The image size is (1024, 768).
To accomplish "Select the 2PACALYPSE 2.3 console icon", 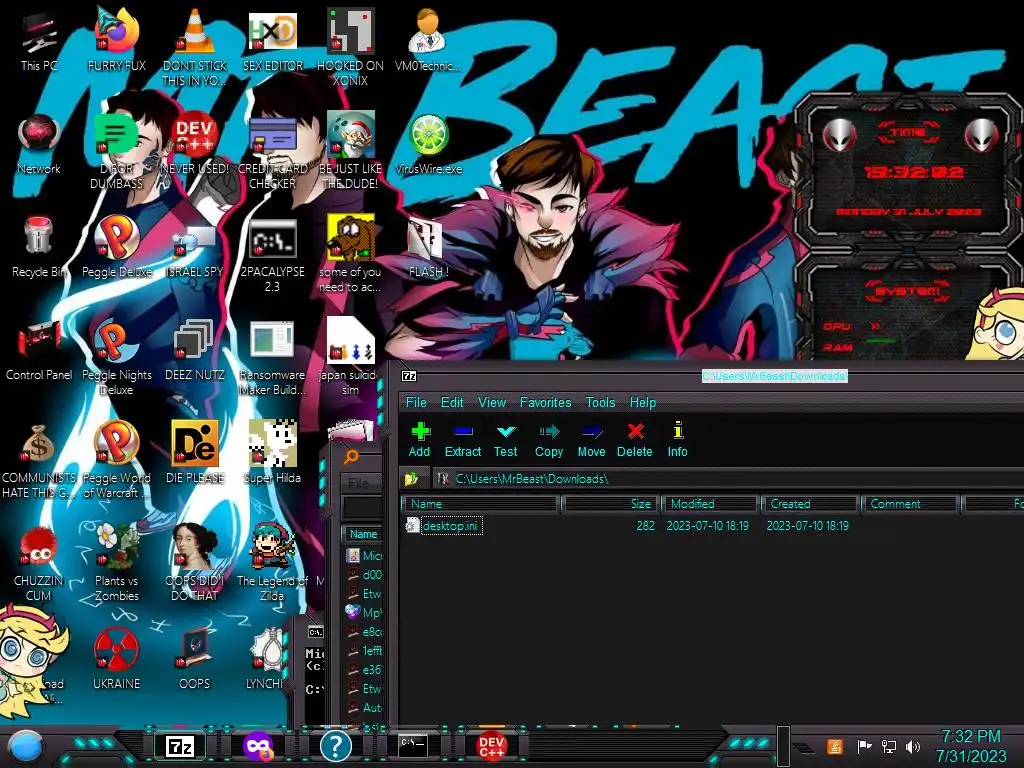I will 273,255.
